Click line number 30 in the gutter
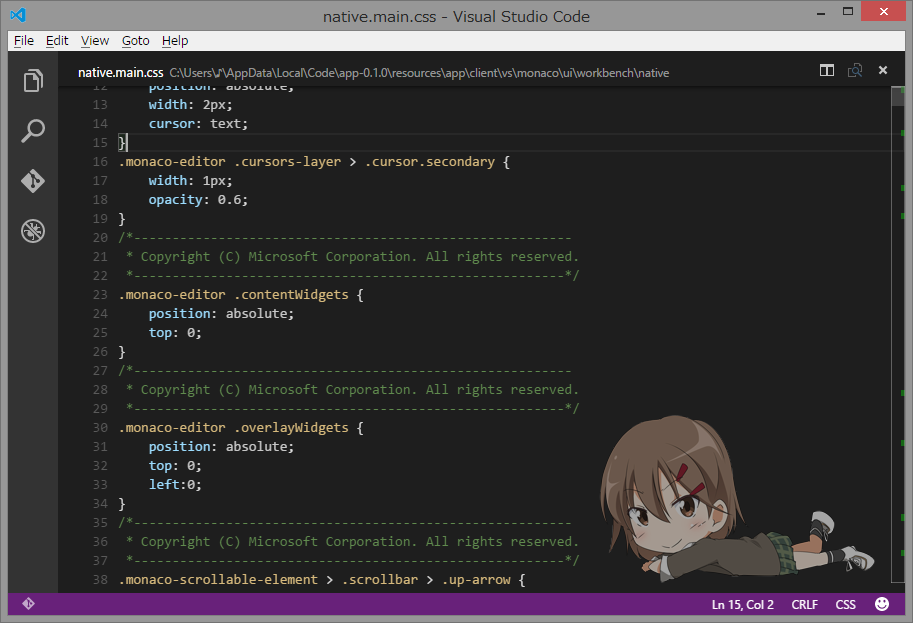 [x=100, y=428]
